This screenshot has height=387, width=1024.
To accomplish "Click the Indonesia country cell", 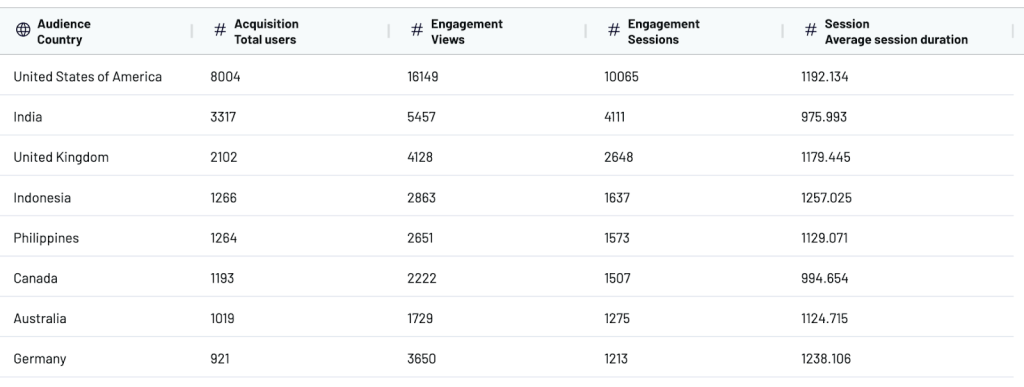I will [x=42, y=198].
